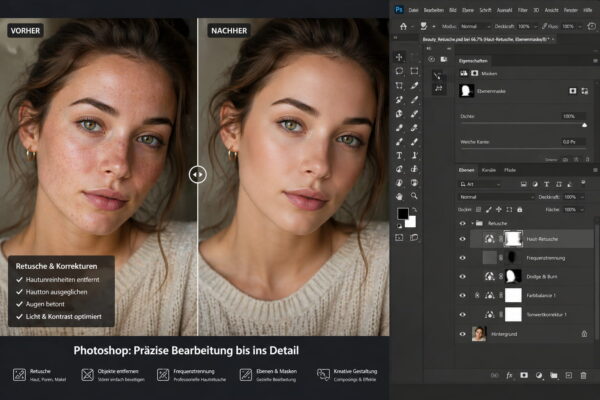Click the before/after comparison slider handle
The width and height of the screenshot is (600, 400).
coord(197,175)
